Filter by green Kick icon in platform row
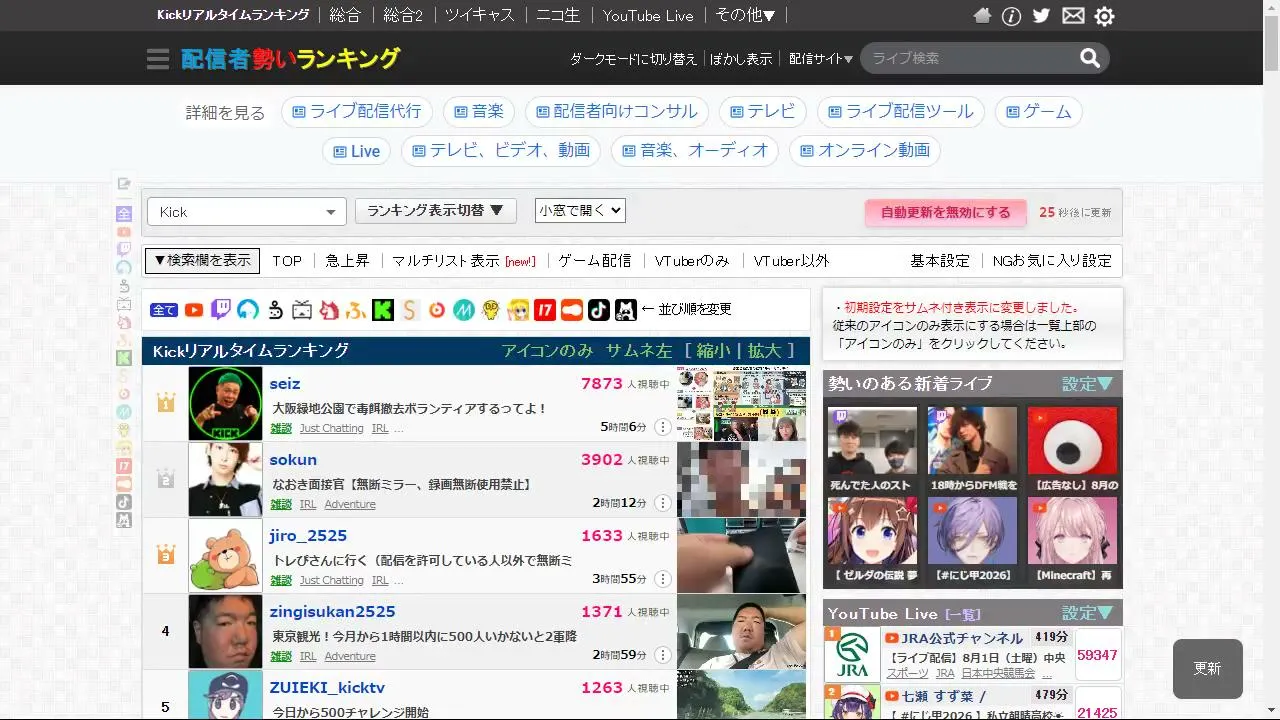Image resolution: width=1280 pixels, height=720 pixels. 383,310
